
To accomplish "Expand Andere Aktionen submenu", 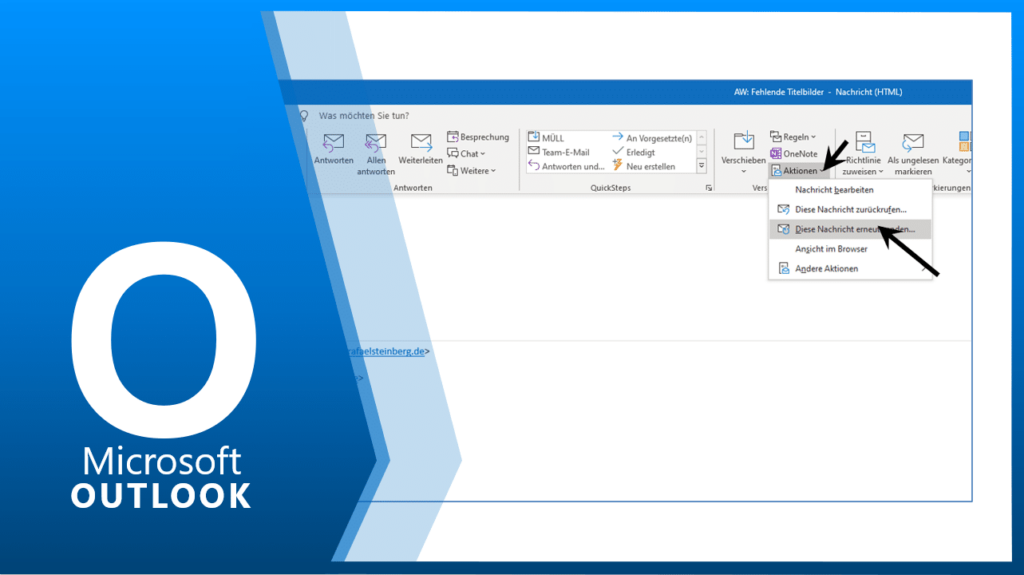I will point(850,269).
